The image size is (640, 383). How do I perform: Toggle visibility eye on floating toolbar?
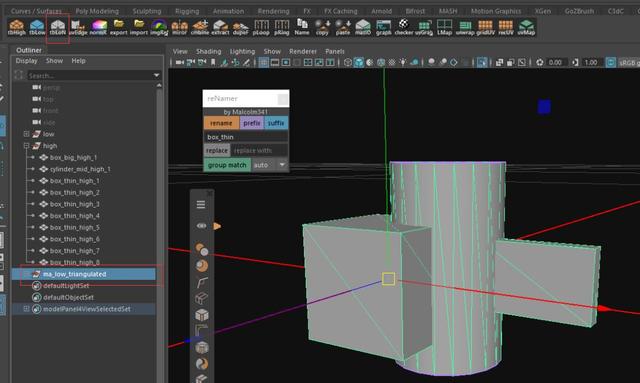click(201, 226)
